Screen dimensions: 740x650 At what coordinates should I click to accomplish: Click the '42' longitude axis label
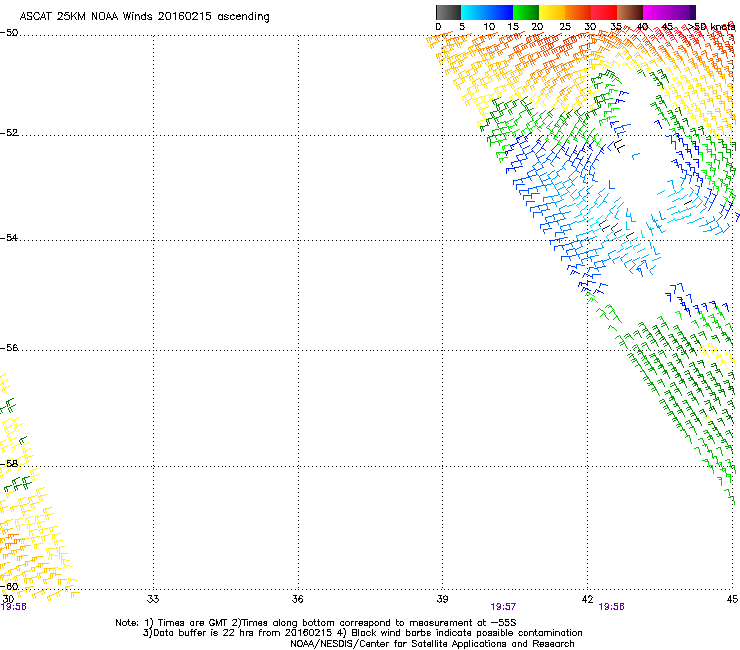tap(587, 599)
